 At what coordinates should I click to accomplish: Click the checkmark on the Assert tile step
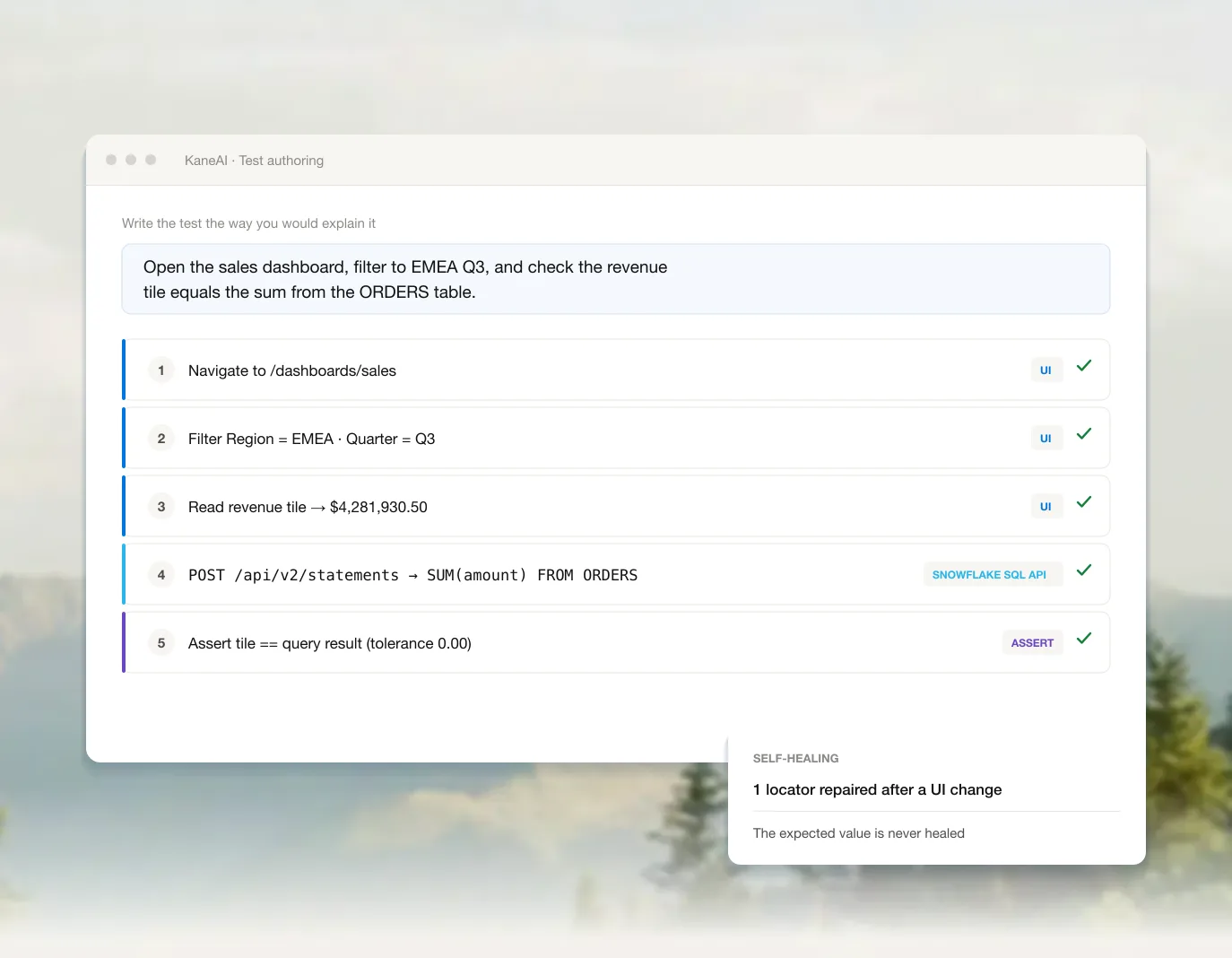[x=1084, y=639]
